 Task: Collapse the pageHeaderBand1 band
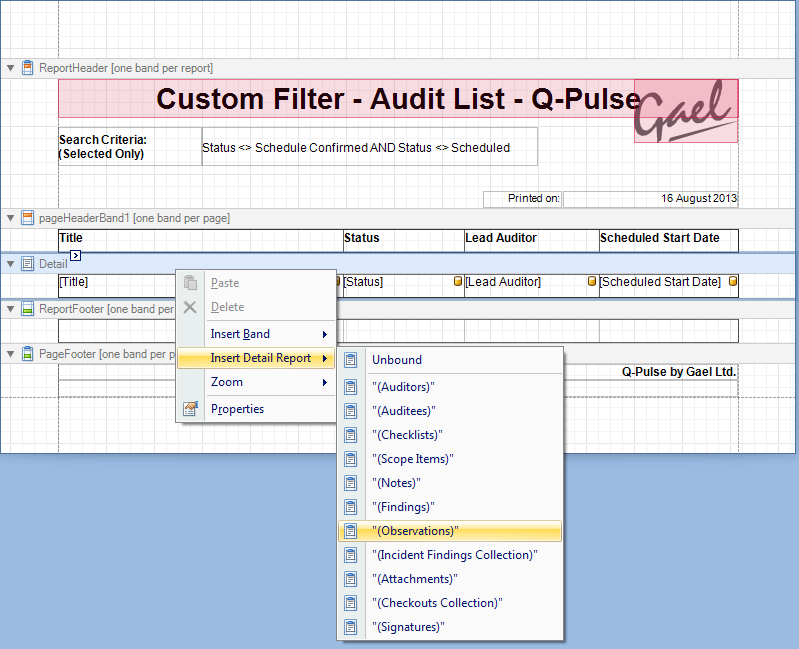pyautogui.click(x=10, y=218)
